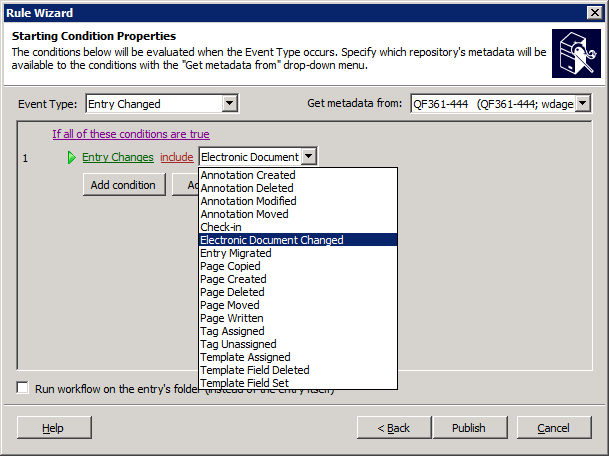Select Tag Assigned in the list
The height and width of the screenshot is (457, 609).
(232, 331)
